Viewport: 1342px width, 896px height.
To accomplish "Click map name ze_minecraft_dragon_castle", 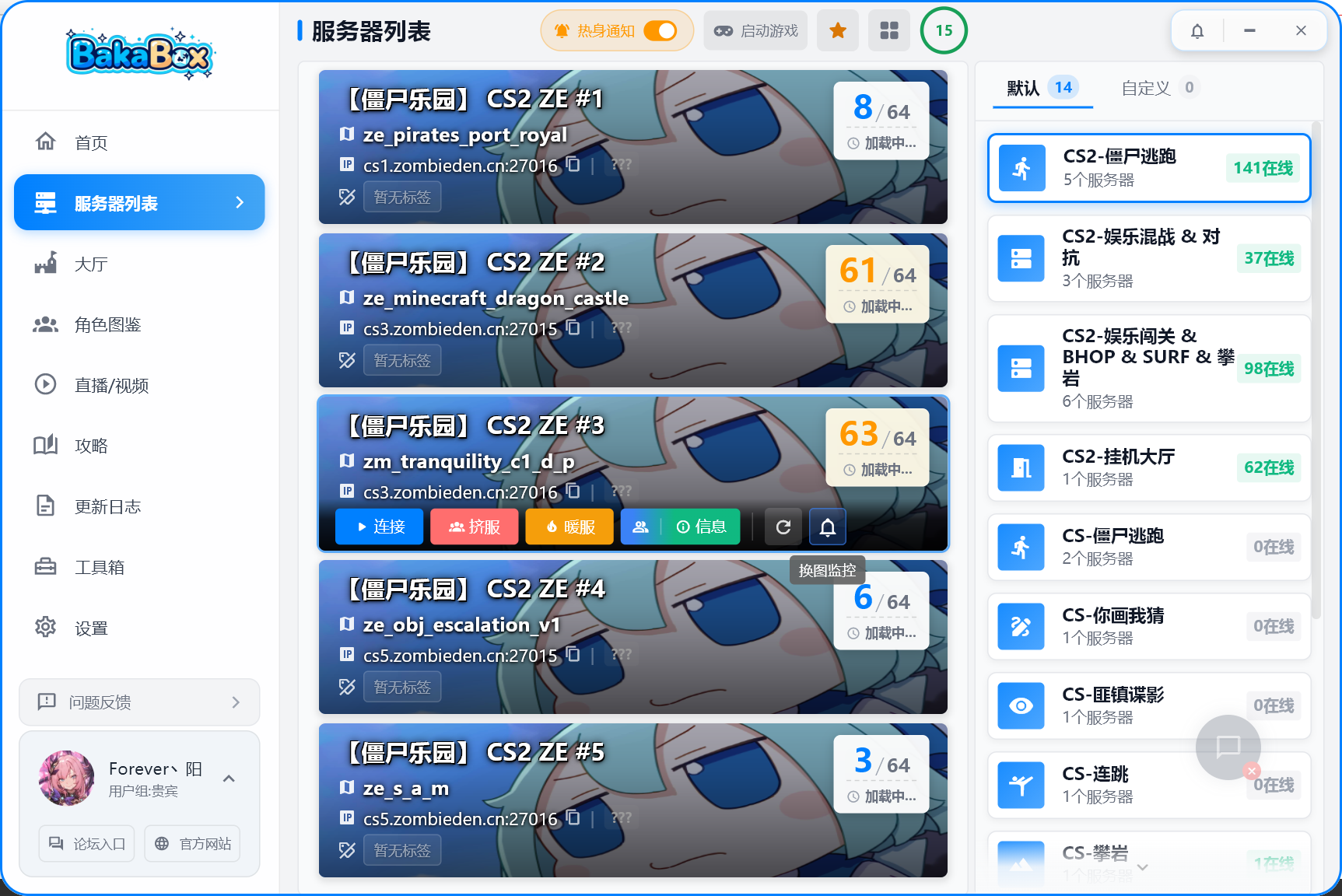I will (496, 298).
